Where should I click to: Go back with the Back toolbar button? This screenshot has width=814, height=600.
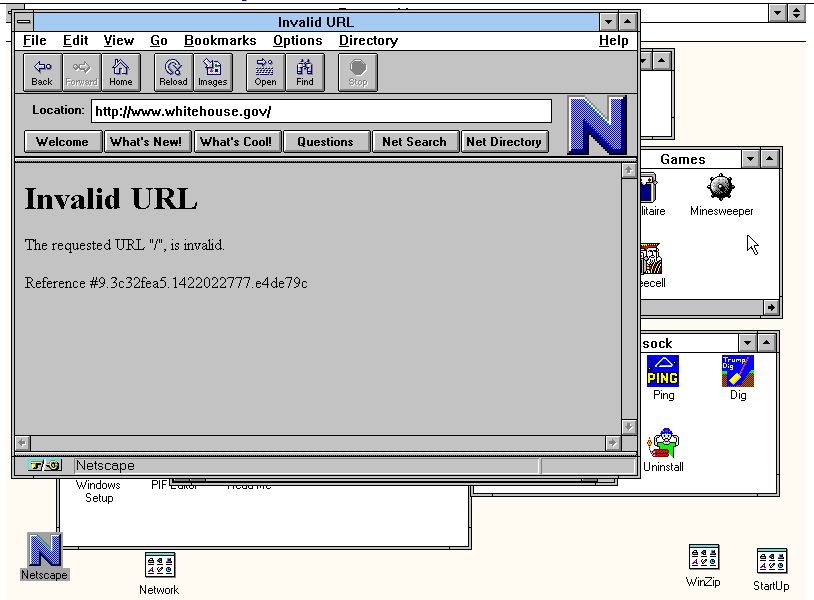pyautogui.click(x=42, y=72)
